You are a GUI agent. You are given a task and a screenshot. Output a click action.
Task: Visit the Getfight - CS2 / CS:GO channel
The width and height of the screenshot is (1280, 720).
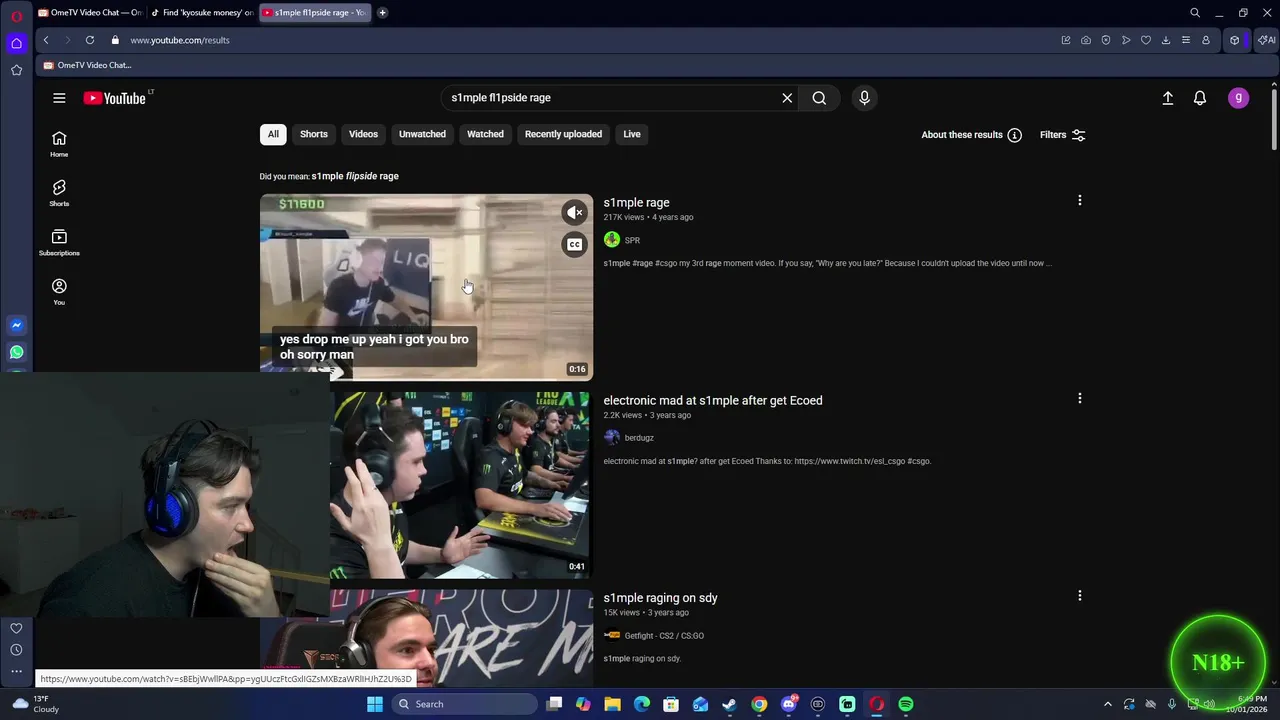664,635
